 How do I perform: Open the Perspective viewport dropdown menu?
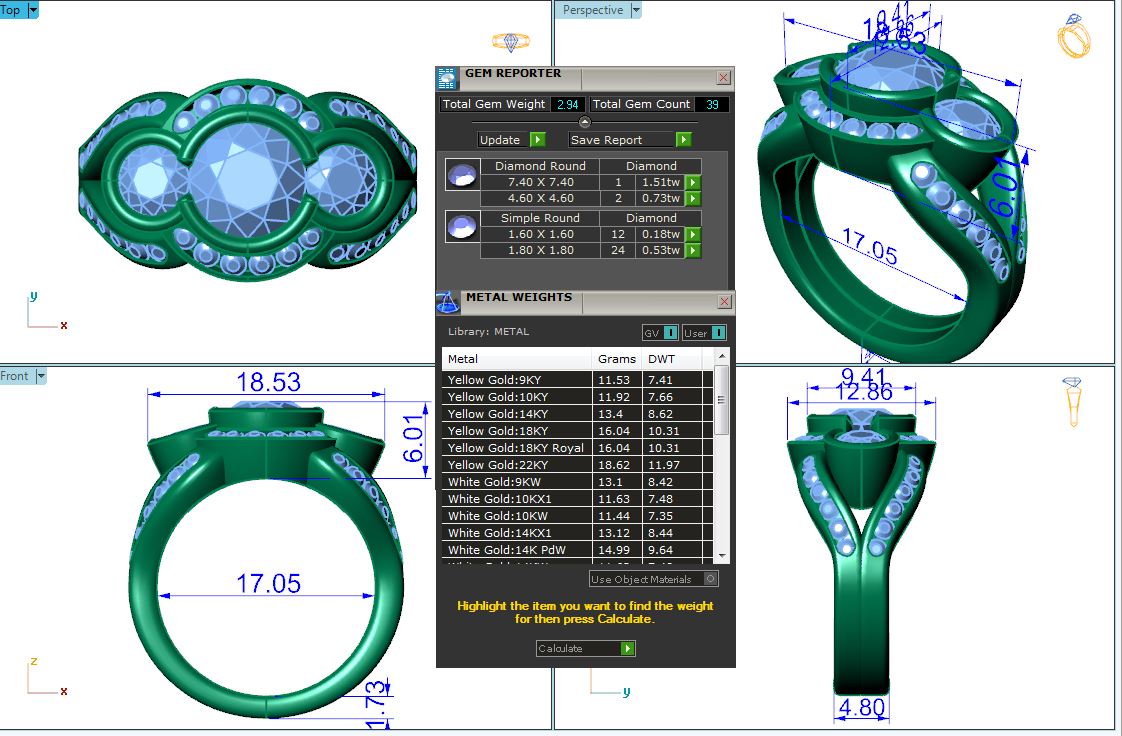(636, 10)
